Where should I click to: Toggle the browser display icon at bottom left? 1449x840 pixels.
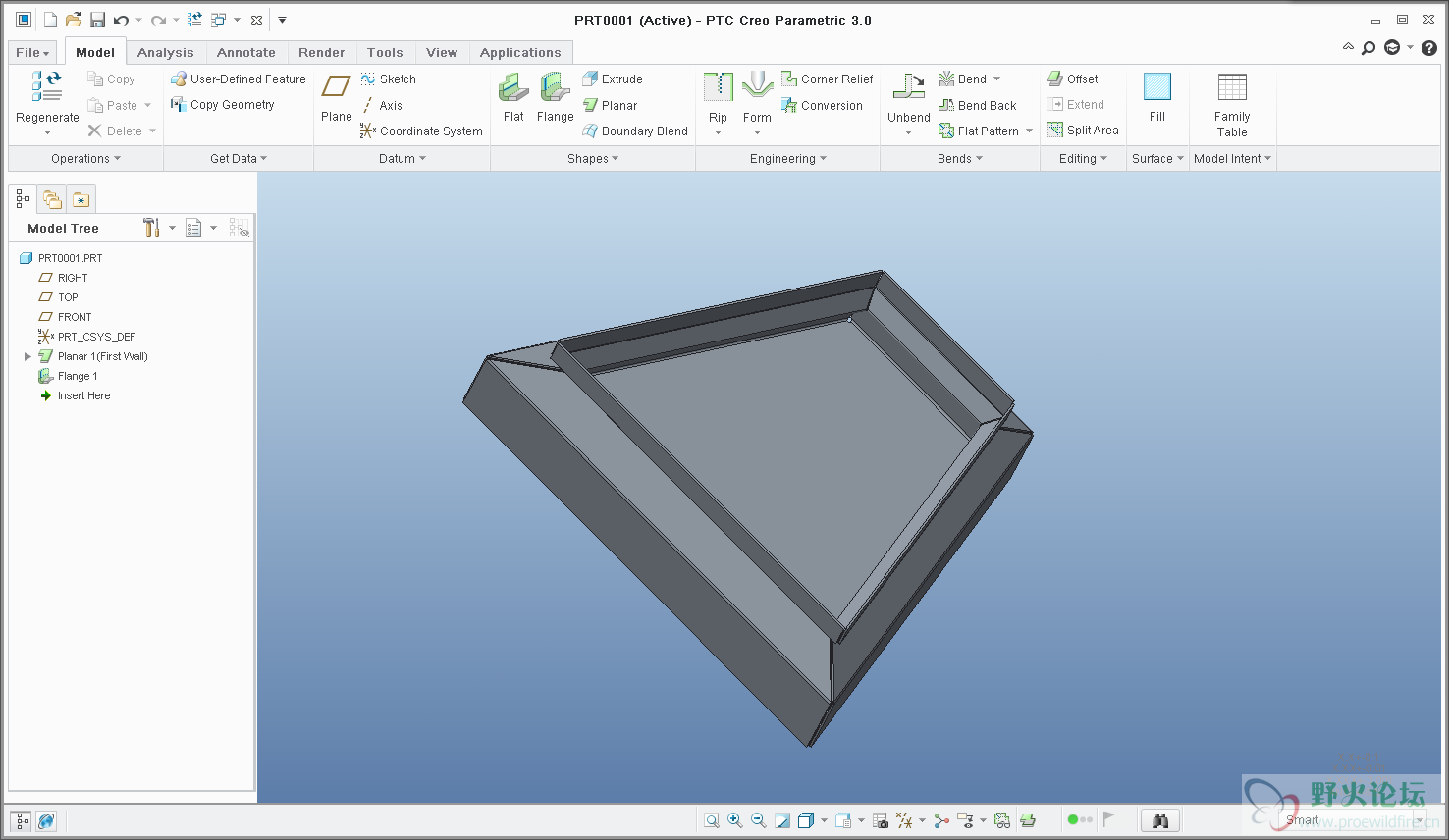pyautogui.click(x=46, y=820)
